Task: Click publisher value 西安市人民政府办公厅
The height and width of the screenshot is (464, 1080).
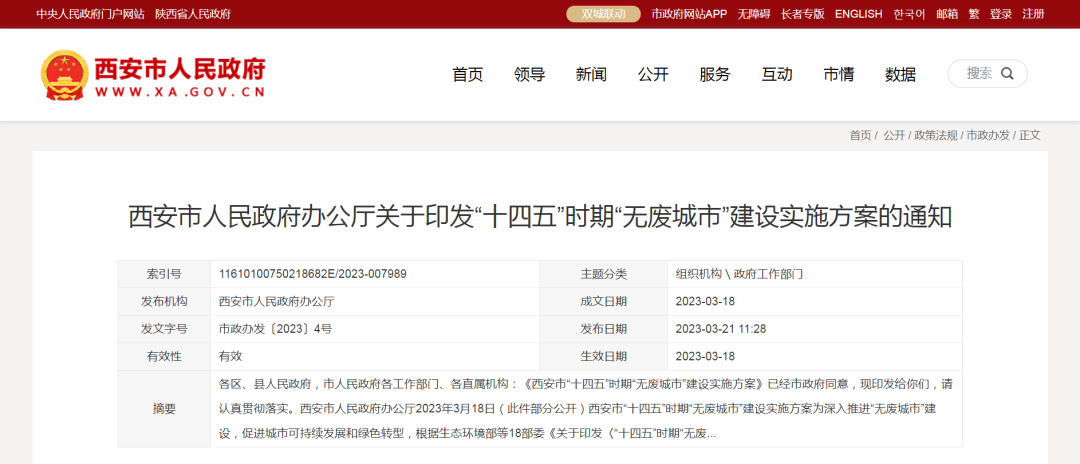Action: tap(277, 302)
